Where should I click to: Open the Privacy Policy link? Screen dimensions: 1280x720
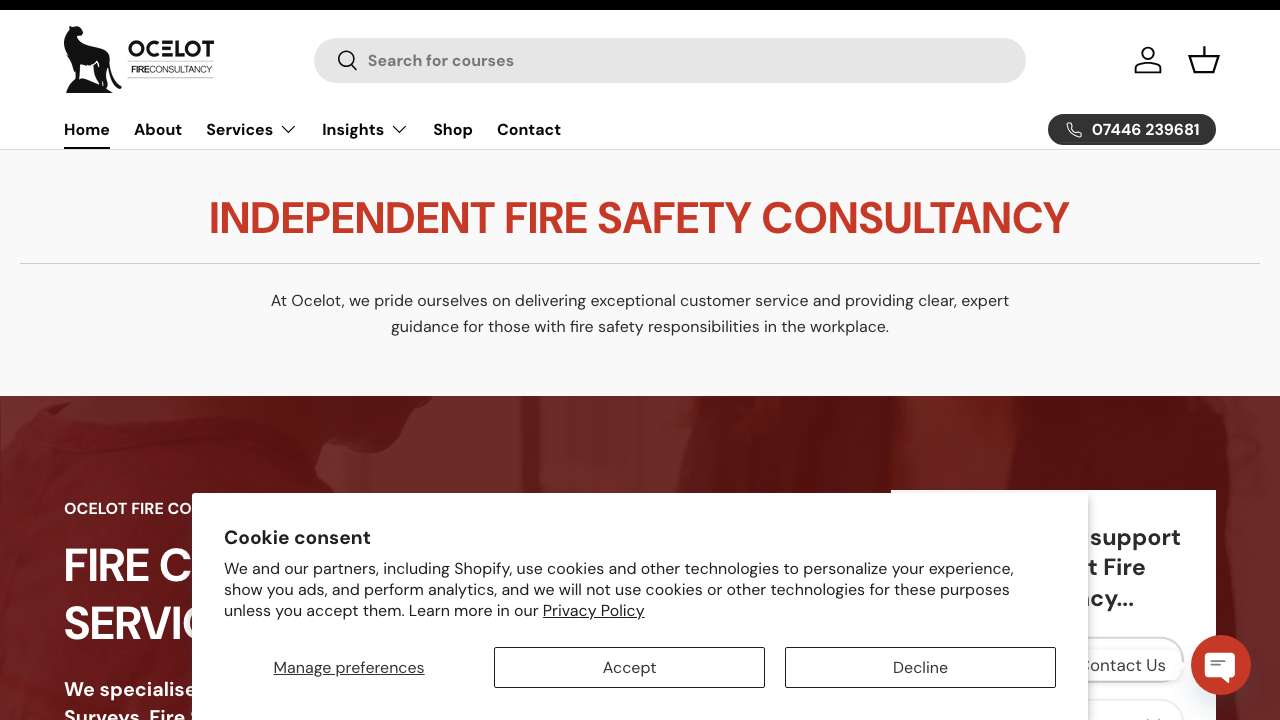pyautogui.click(x=593, y=611)
